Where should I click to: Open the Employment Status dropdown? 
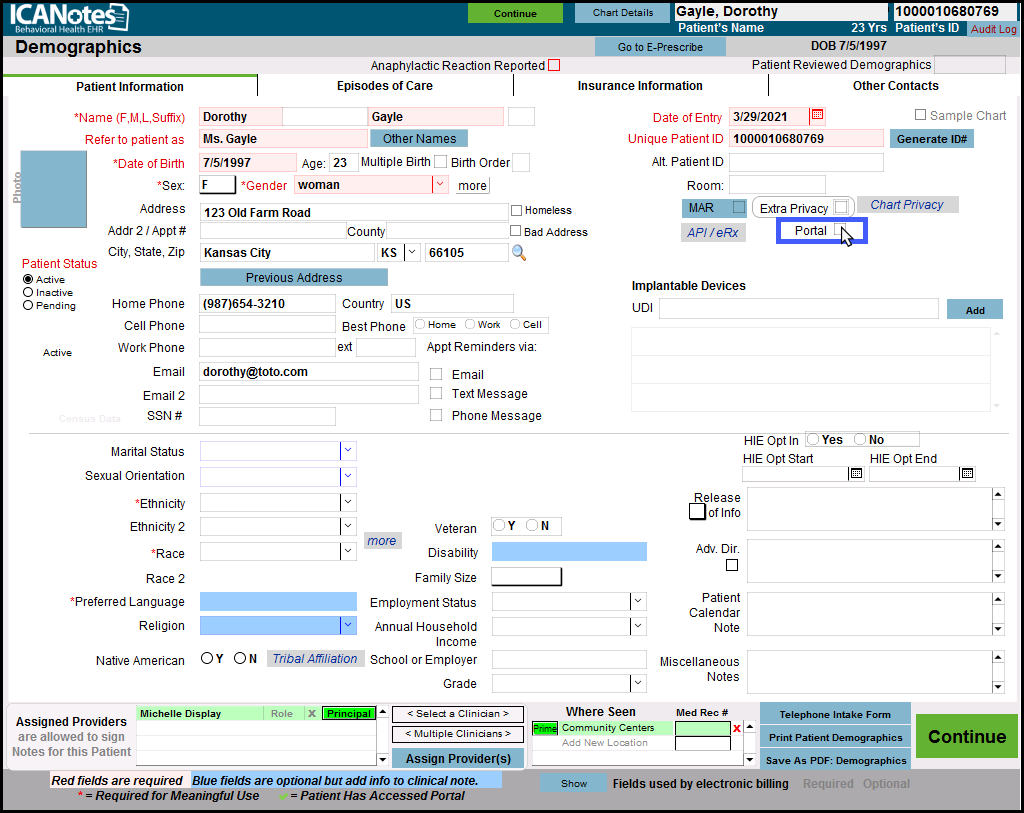click(x=637, y=601)
